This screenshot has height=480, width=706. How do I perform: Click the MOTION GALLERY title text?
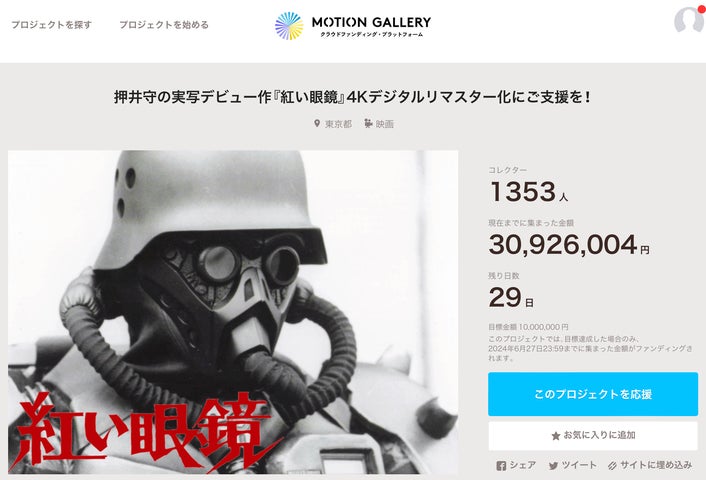pyautogui.click(x=371, y=22)
